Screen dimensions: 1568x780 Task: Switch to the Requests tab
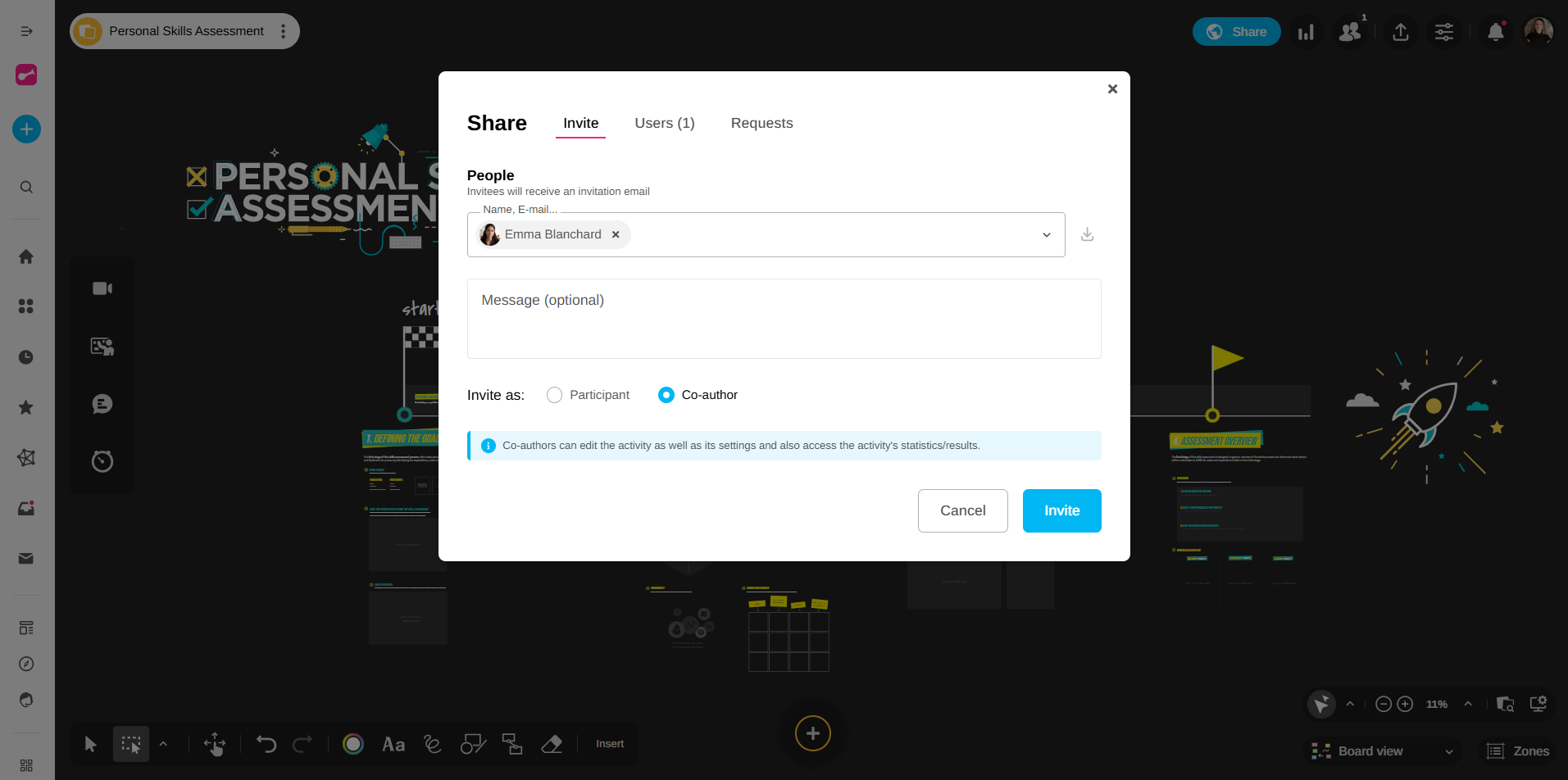click(761, 123)
